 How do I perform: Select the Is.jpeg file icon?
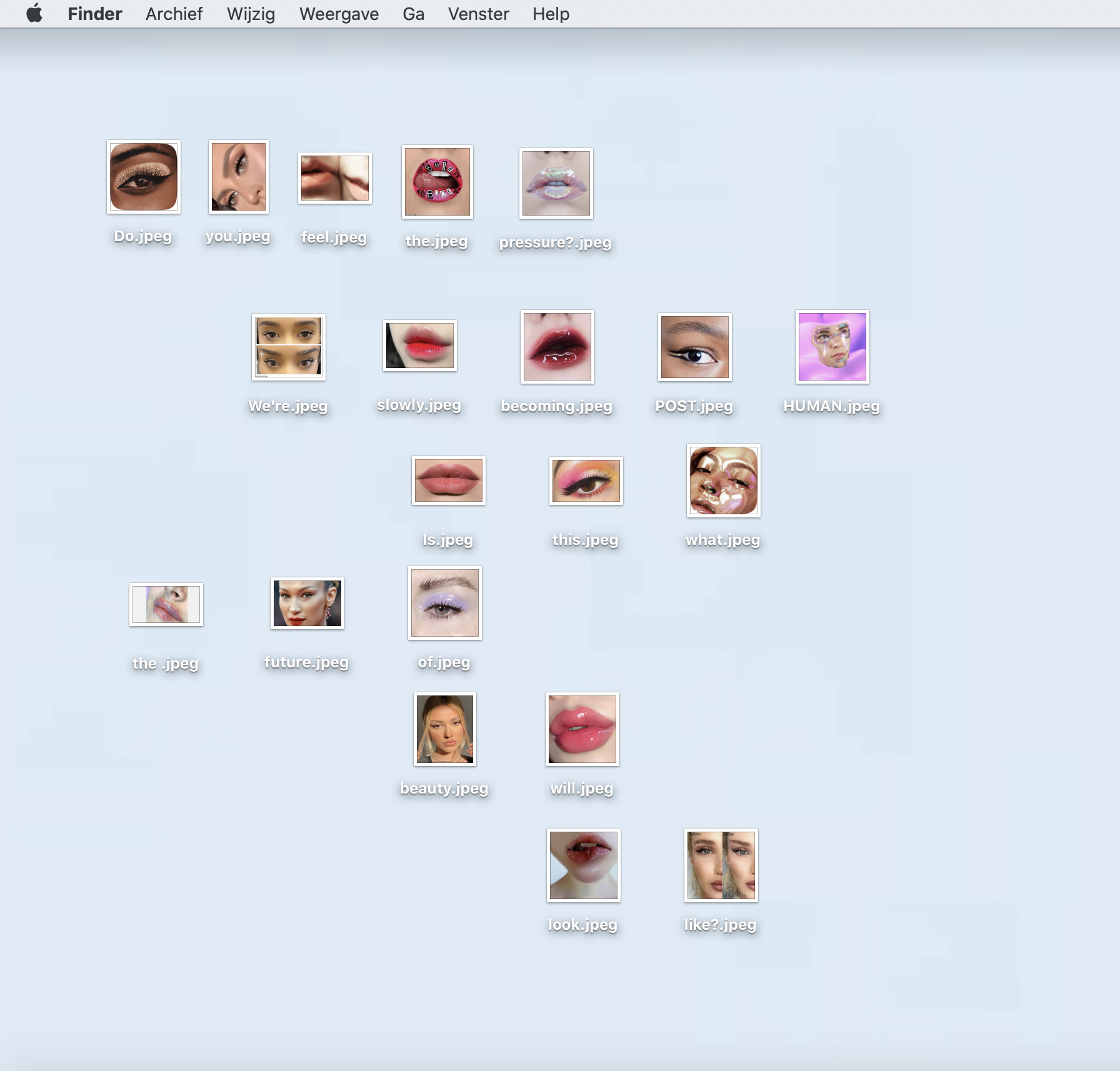(x=449, y=481)
